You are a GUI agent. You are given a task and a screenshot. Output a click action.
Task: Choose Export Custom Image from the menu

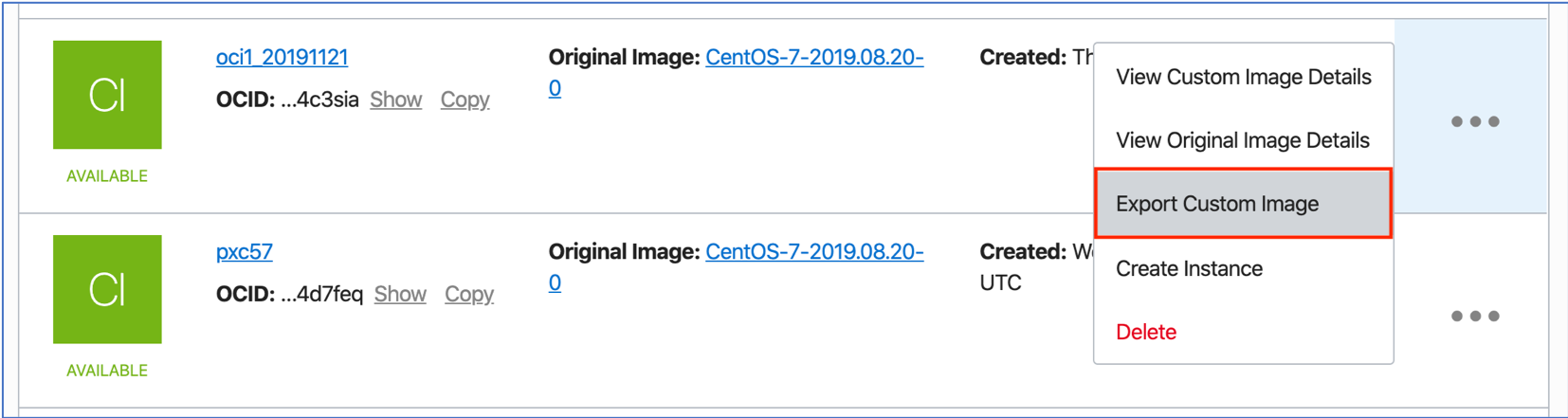click(x=1243, y=204)
